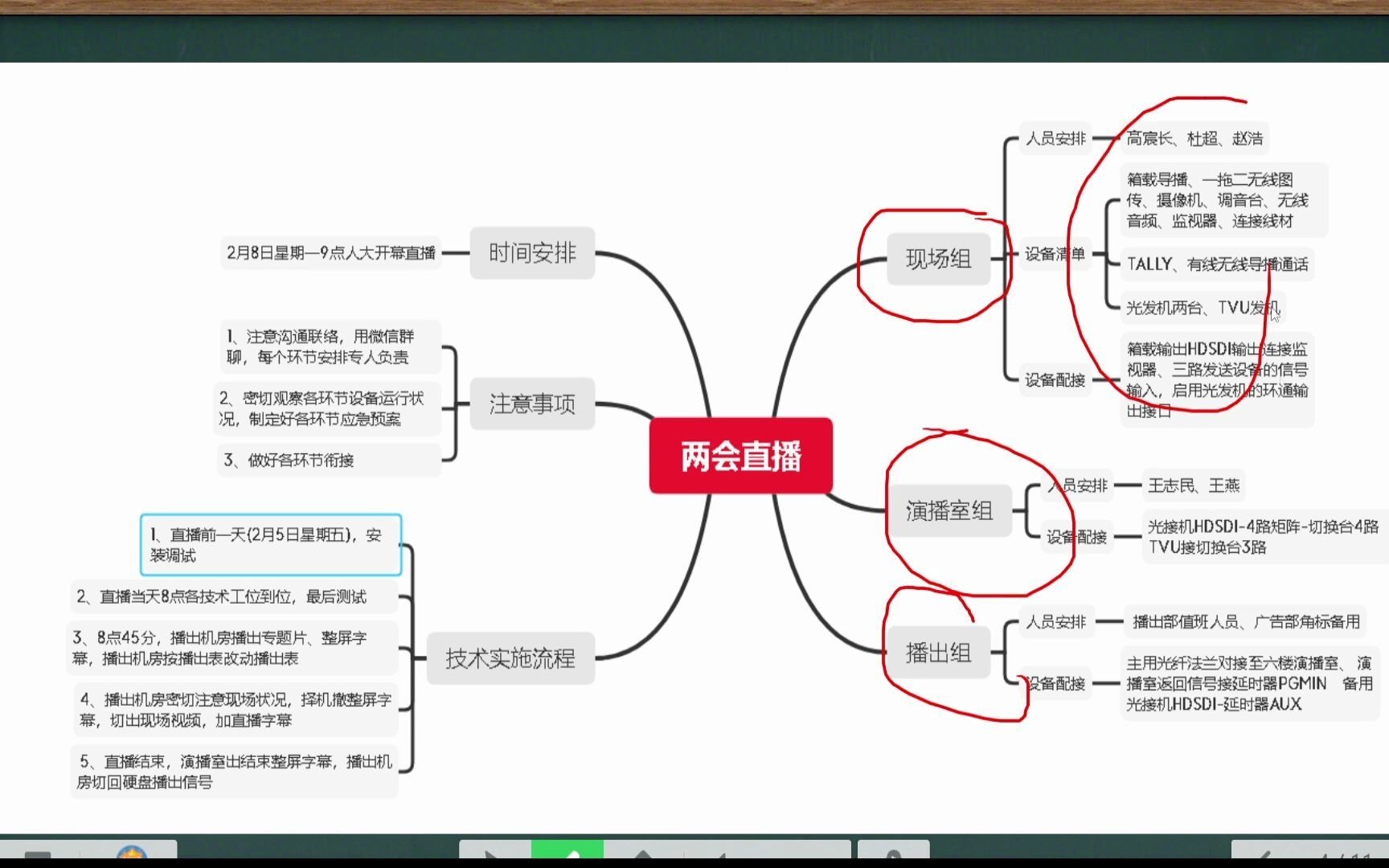Select step 5、直播结束 切回硬盘播出
The width and height of the screenshot is (1389, 868).
click(x=235, y=772)
